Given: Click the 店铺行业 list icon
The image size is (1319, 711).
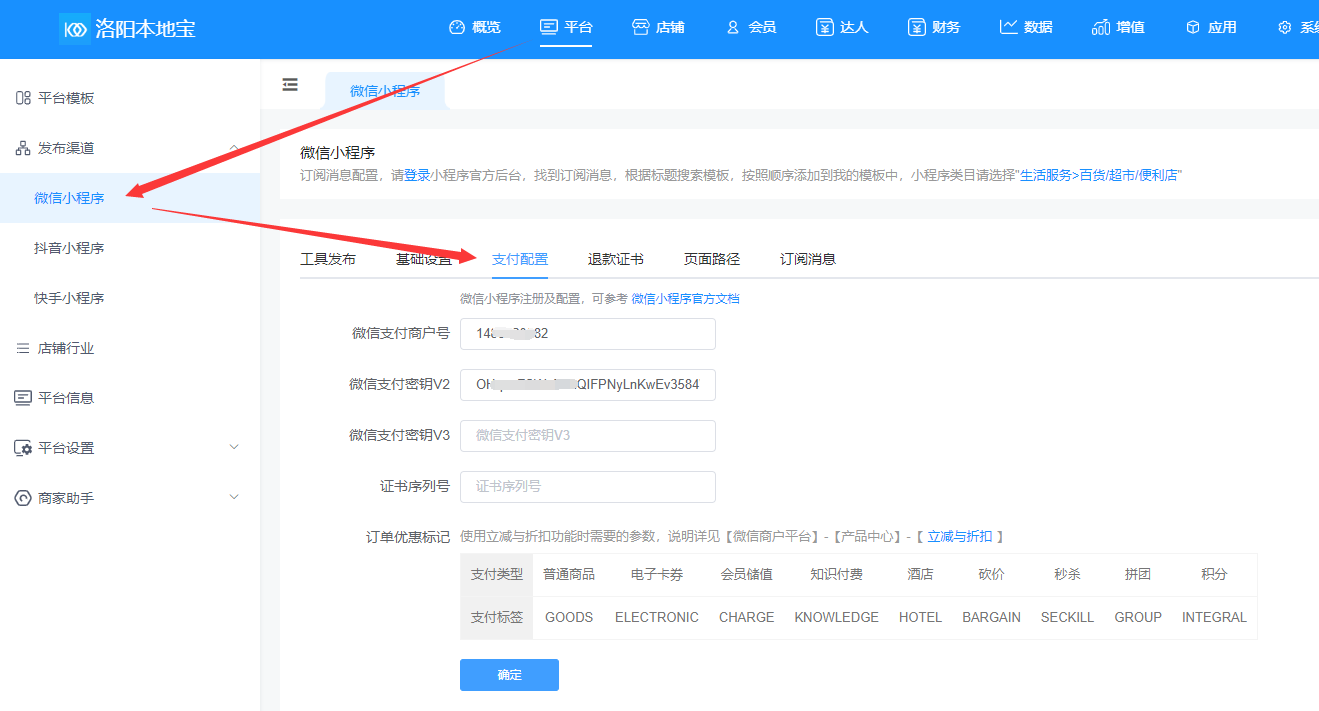Looking at the screenshot, I should pyautogui.click(x=23, y=348).
